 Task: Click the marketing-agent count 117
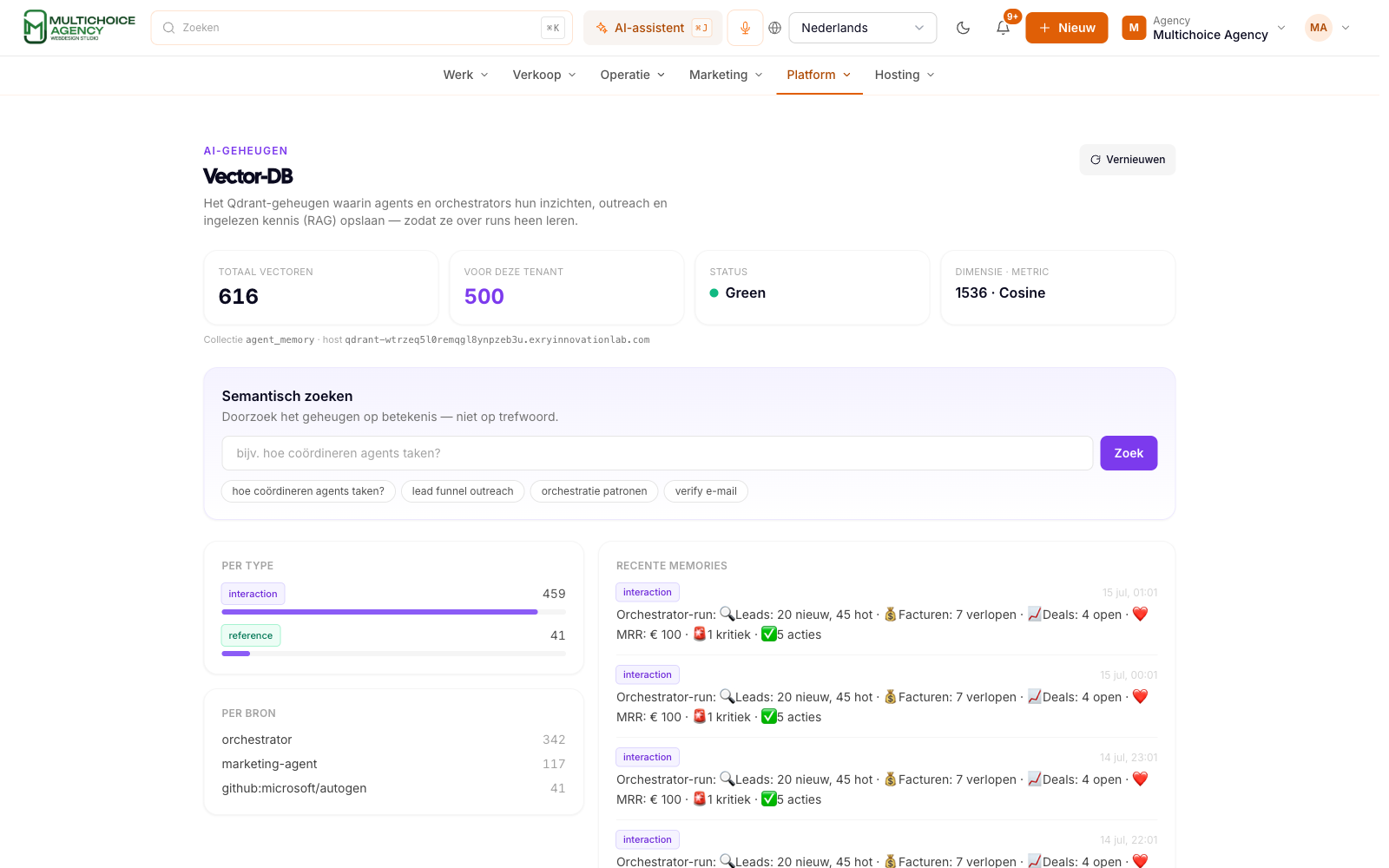[554, 764]
